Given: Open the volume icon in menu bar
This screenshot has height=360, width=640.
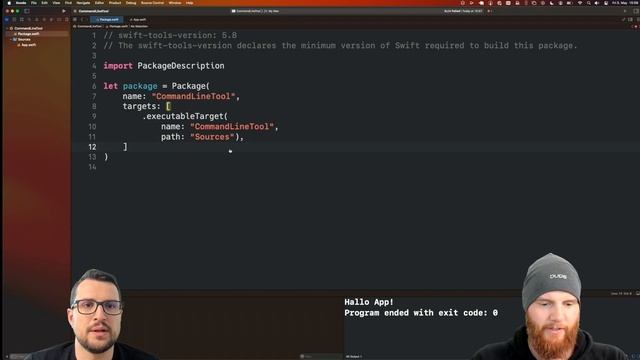Looking at the screenshot, I should point(597,3).
